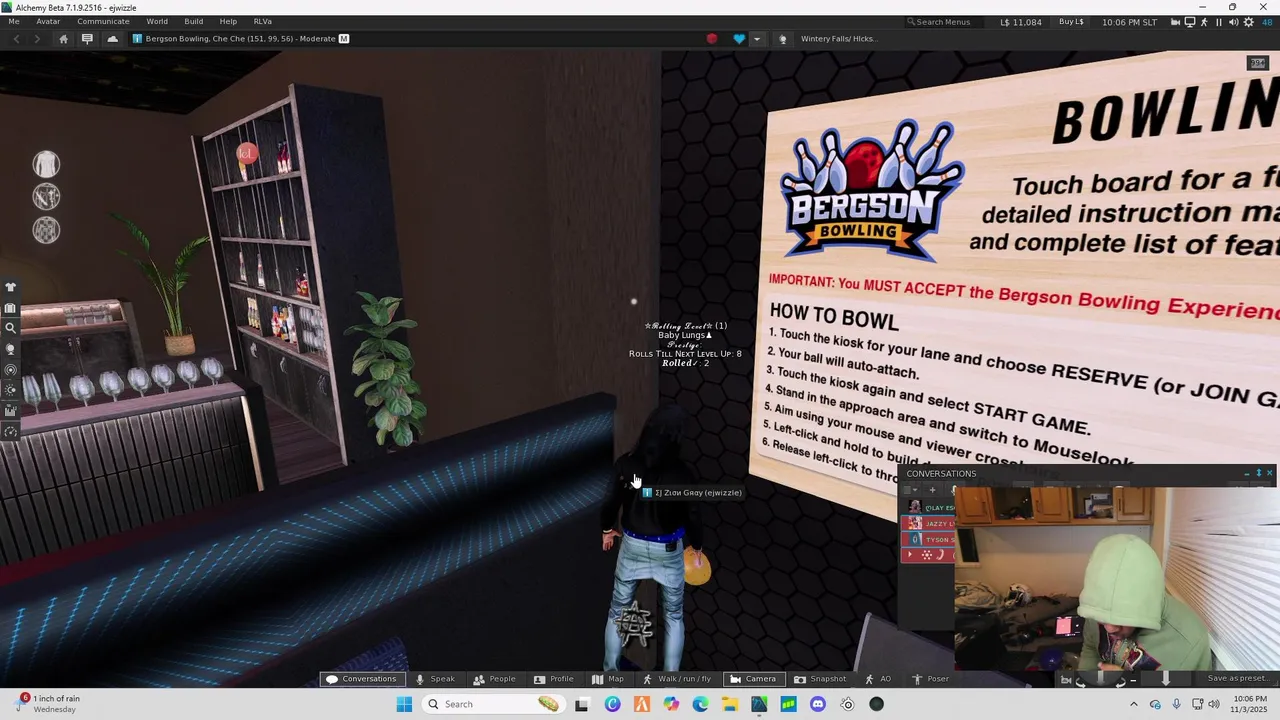Open the Me menu
This screenshot has width=1280, height=720.
(14, 21)
